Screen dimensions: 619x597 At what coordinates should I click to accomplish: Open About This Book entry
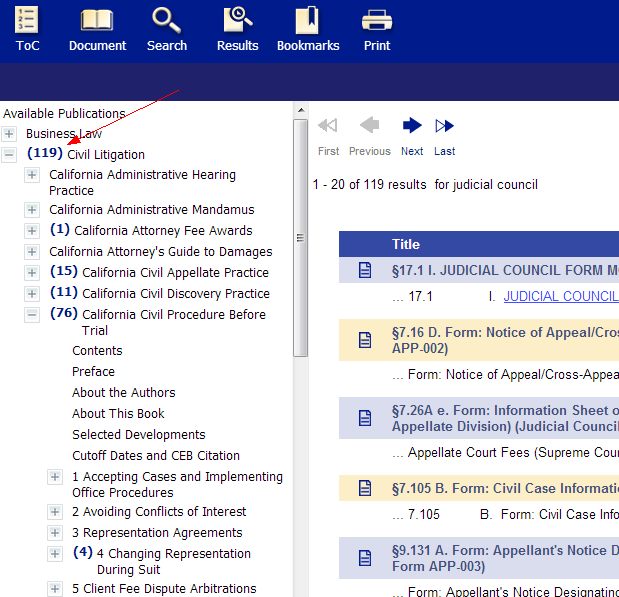click(x=118, y=413)
